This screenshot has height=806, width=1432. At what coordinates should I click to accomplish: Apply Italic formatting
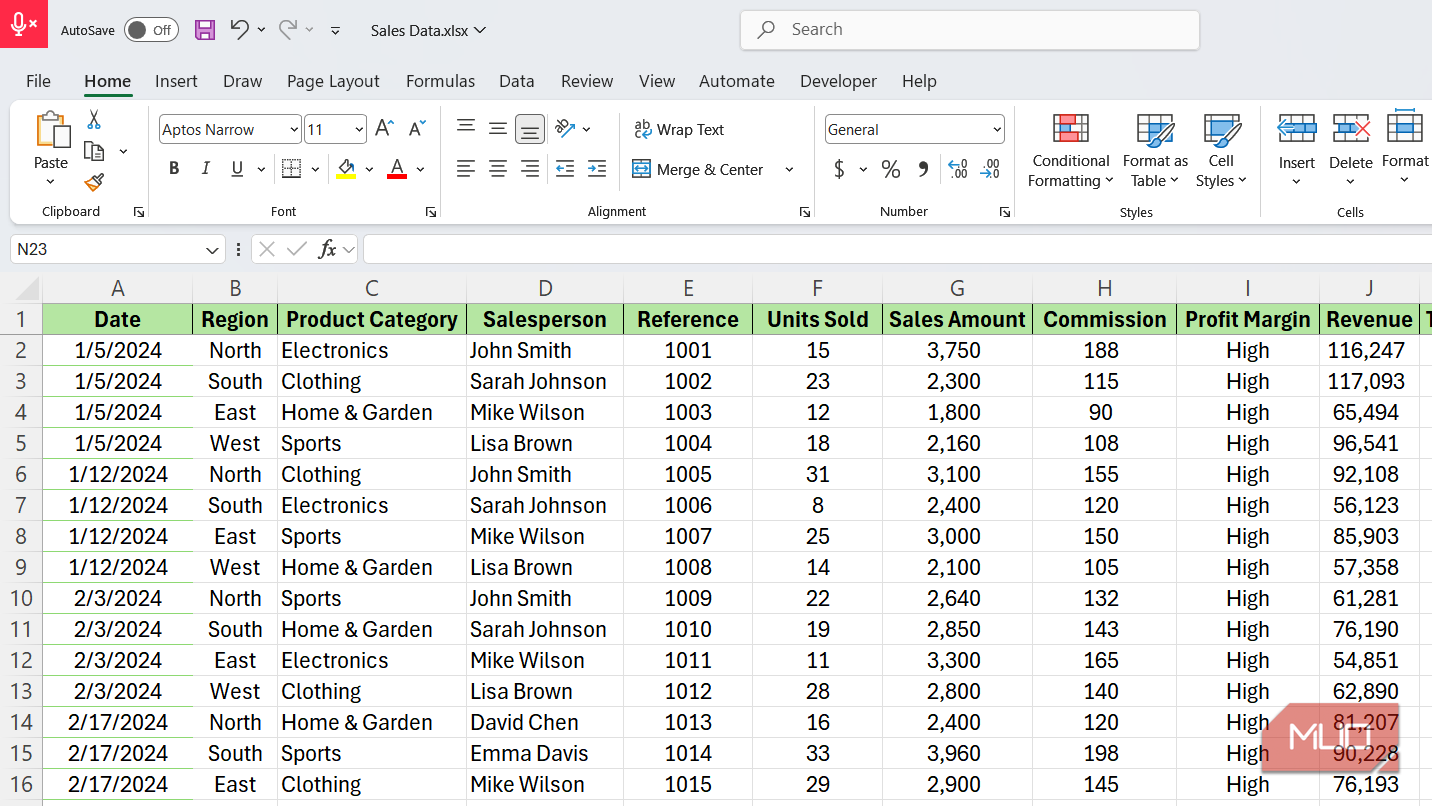point(205,169)
